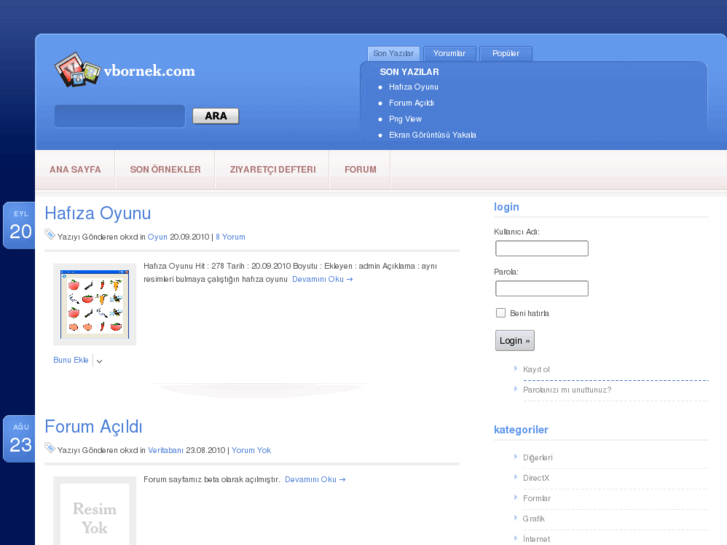Open the AĞU 23 date badge

pos(20,439)
